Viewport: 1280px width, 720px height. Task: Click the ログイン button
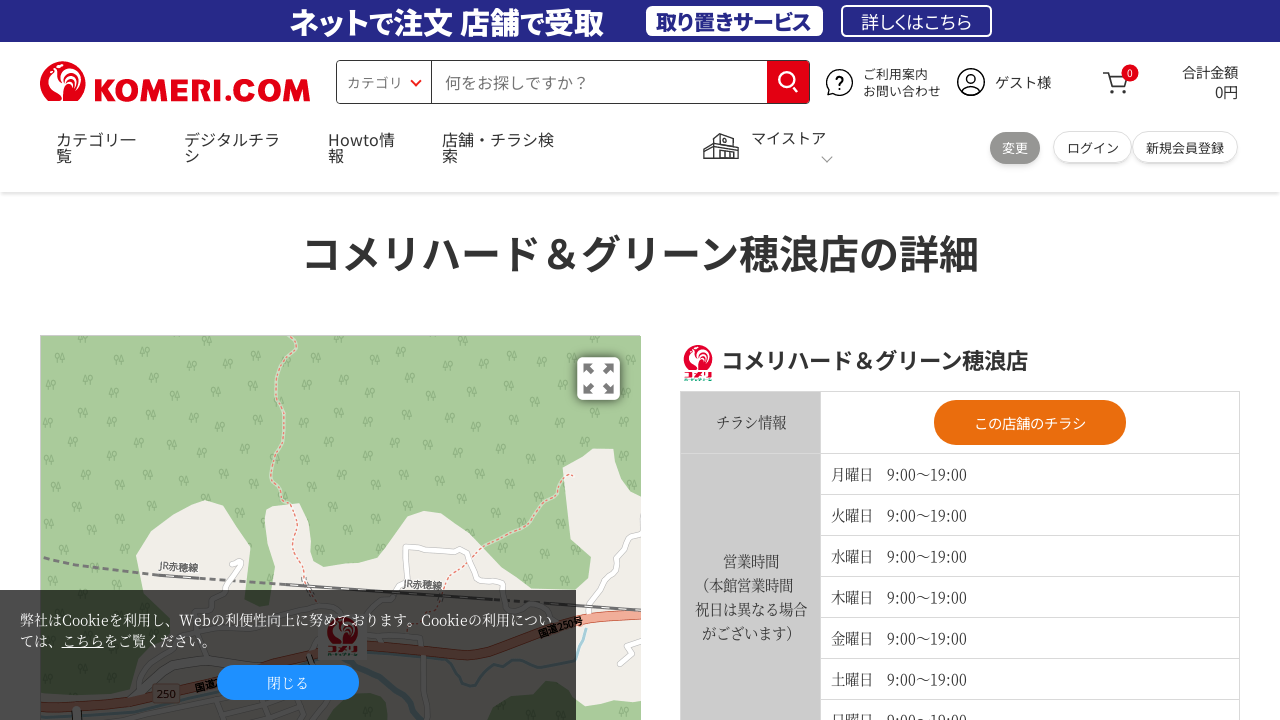tap(1092, 148)
